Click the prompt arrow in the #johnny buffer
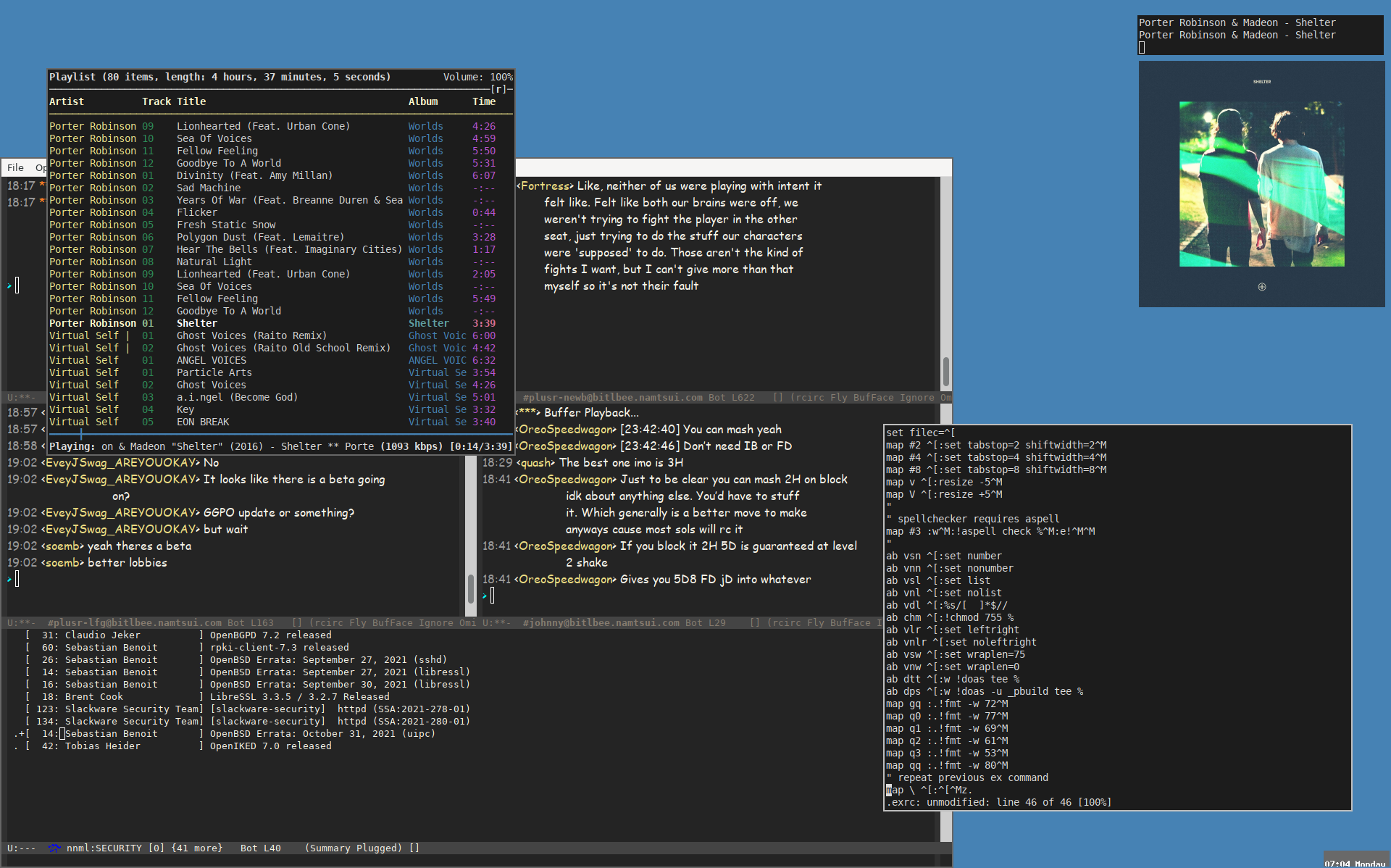Screen dimensions: 1391x868 pos(485,596)
